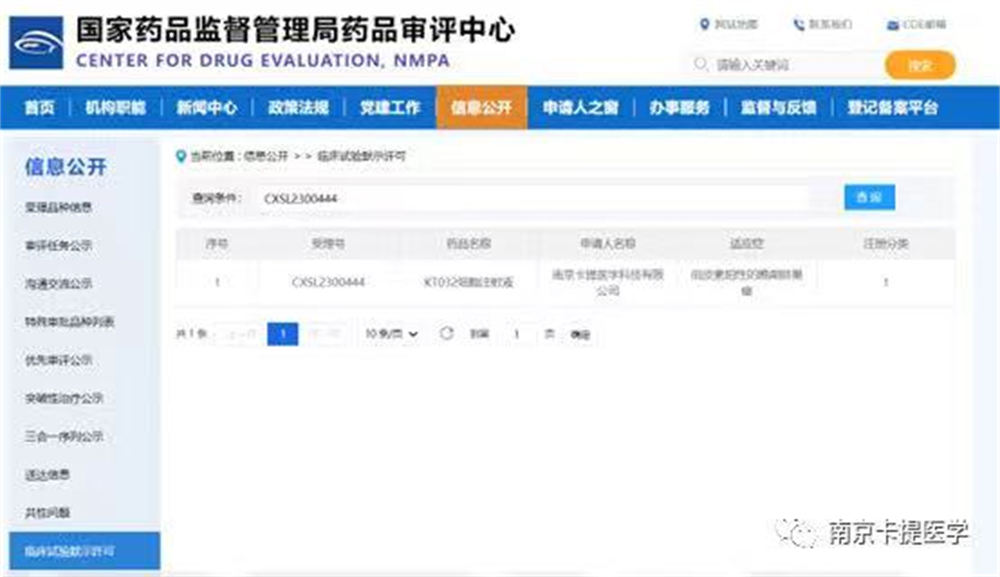Click the CDE邮箱 mail icon
Screen dimensions: 1000x577
click(x=893, y=25)
